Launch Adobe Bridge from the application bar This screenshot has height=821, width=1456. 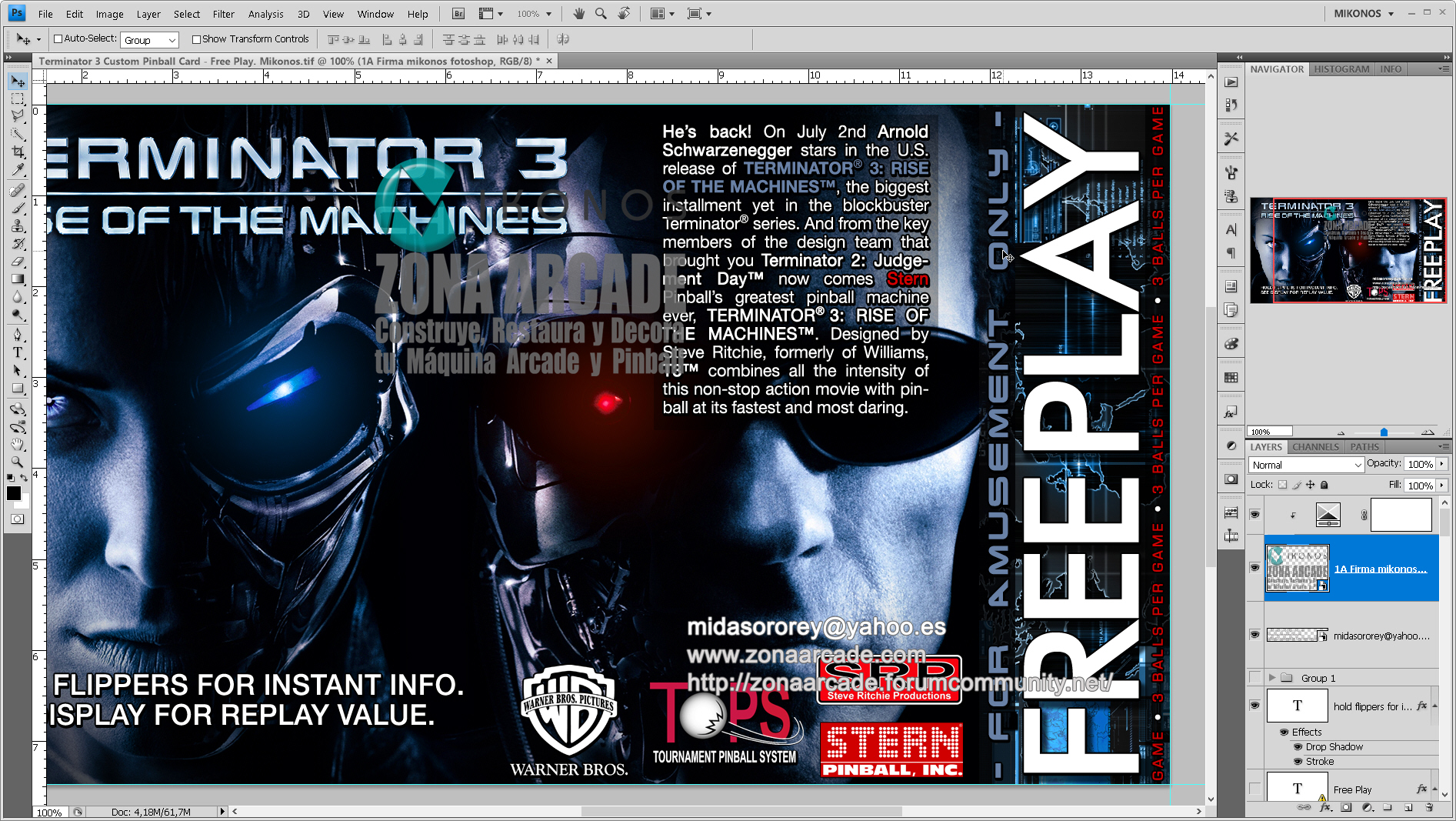[x=458, y=14]
